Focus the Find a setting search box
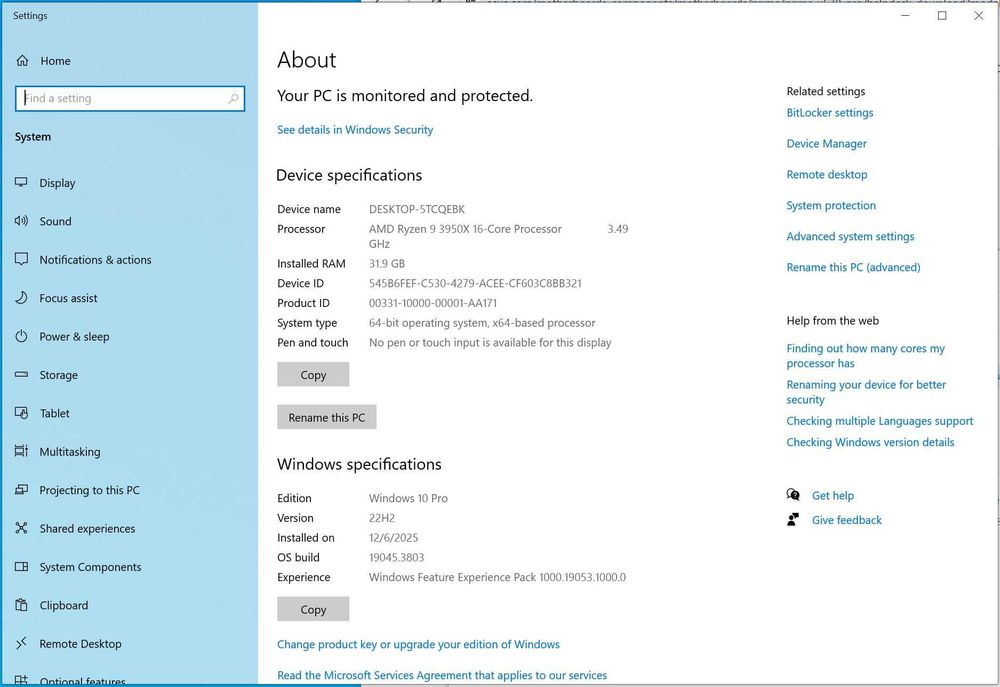The width and height of the screenshot is (1000, 687). click(x=130, y=98)
